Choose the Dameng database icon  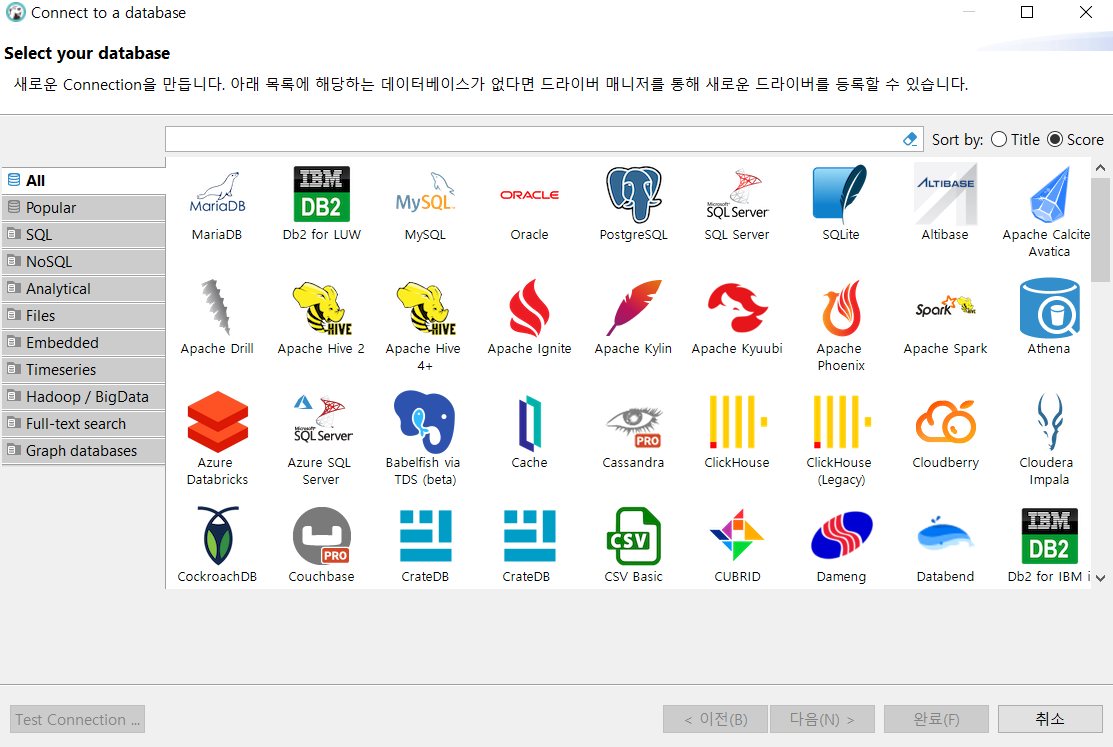(x=840, y=535)
